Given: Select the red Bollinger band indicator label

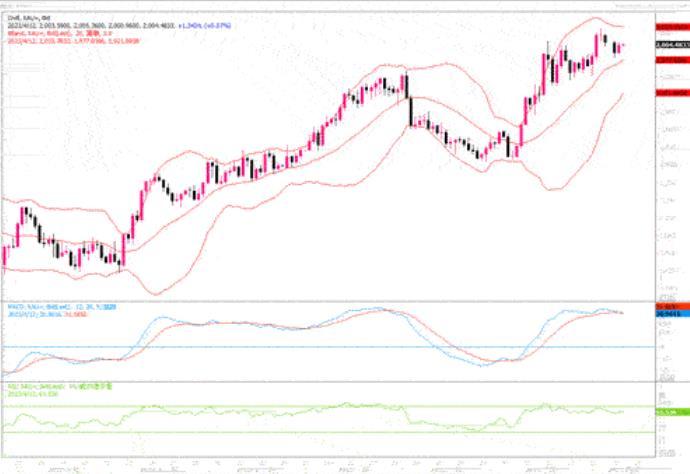Looking at the screenshot, I should [x=50, y=31].
